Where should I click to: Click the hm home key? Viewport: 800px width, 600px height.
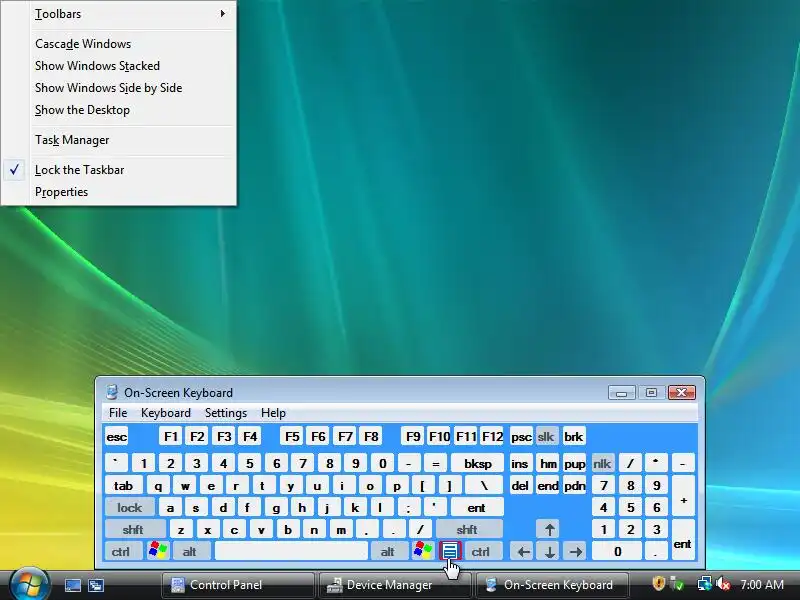coord(548,463)
